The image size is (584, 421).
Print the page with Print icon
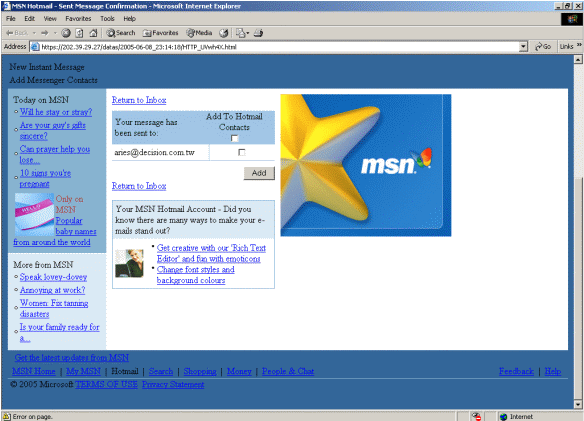(258, 33)
